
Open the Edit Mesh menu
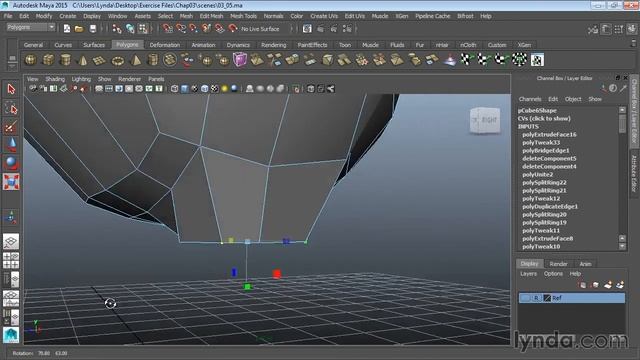[x=211, y=16]
